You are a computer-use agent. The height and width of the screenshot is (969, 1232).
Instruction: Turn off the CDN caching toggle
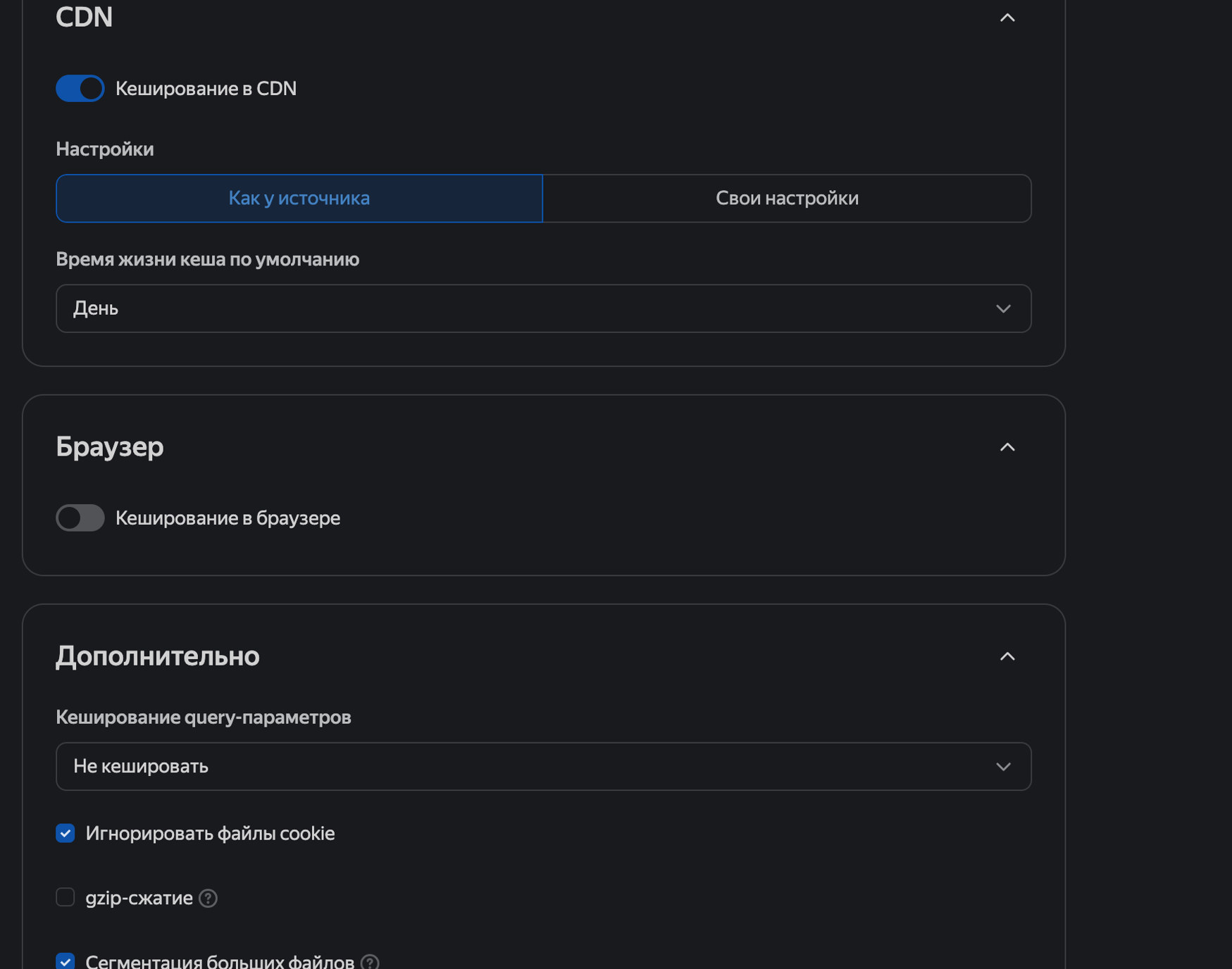coord(80,88)
